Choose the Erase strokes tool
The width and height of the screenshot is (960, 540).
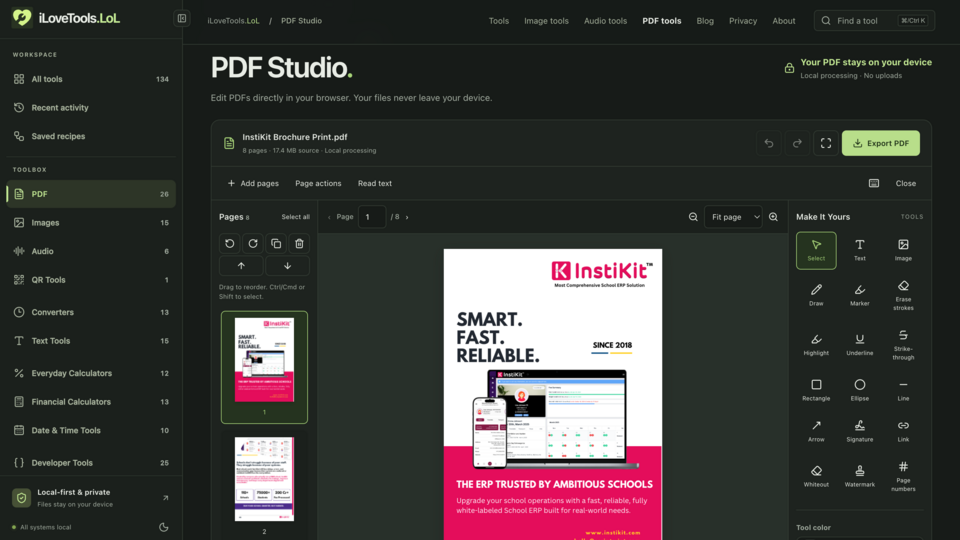click(x=903, y=295)
